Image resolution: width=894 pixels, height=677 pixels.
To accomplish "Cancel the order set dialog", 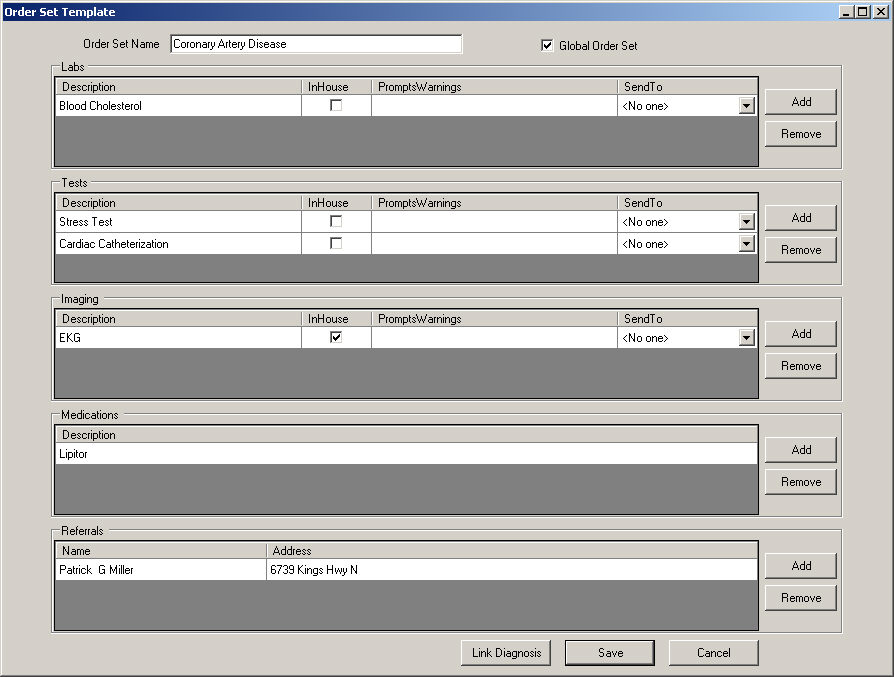I will [x=713, y=653].
